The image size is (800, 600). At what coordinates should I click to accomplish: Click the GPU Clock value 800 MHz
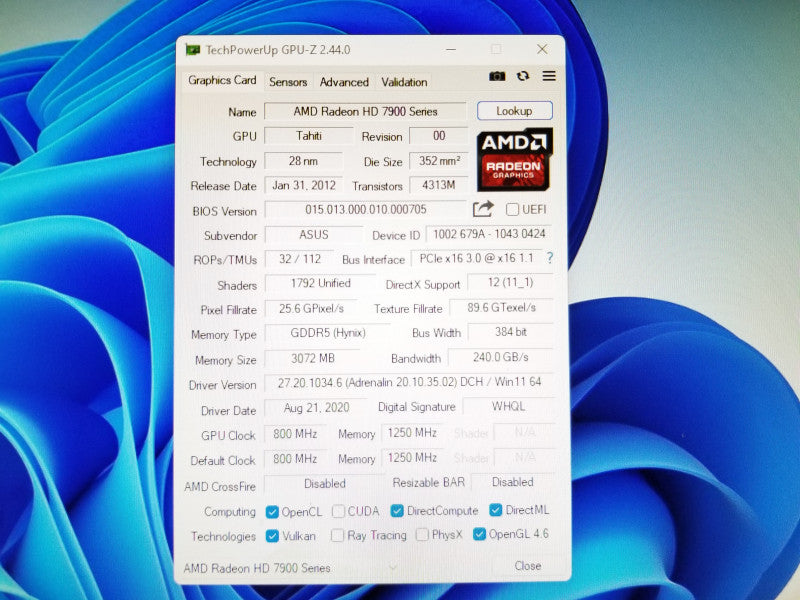(295, 434)
